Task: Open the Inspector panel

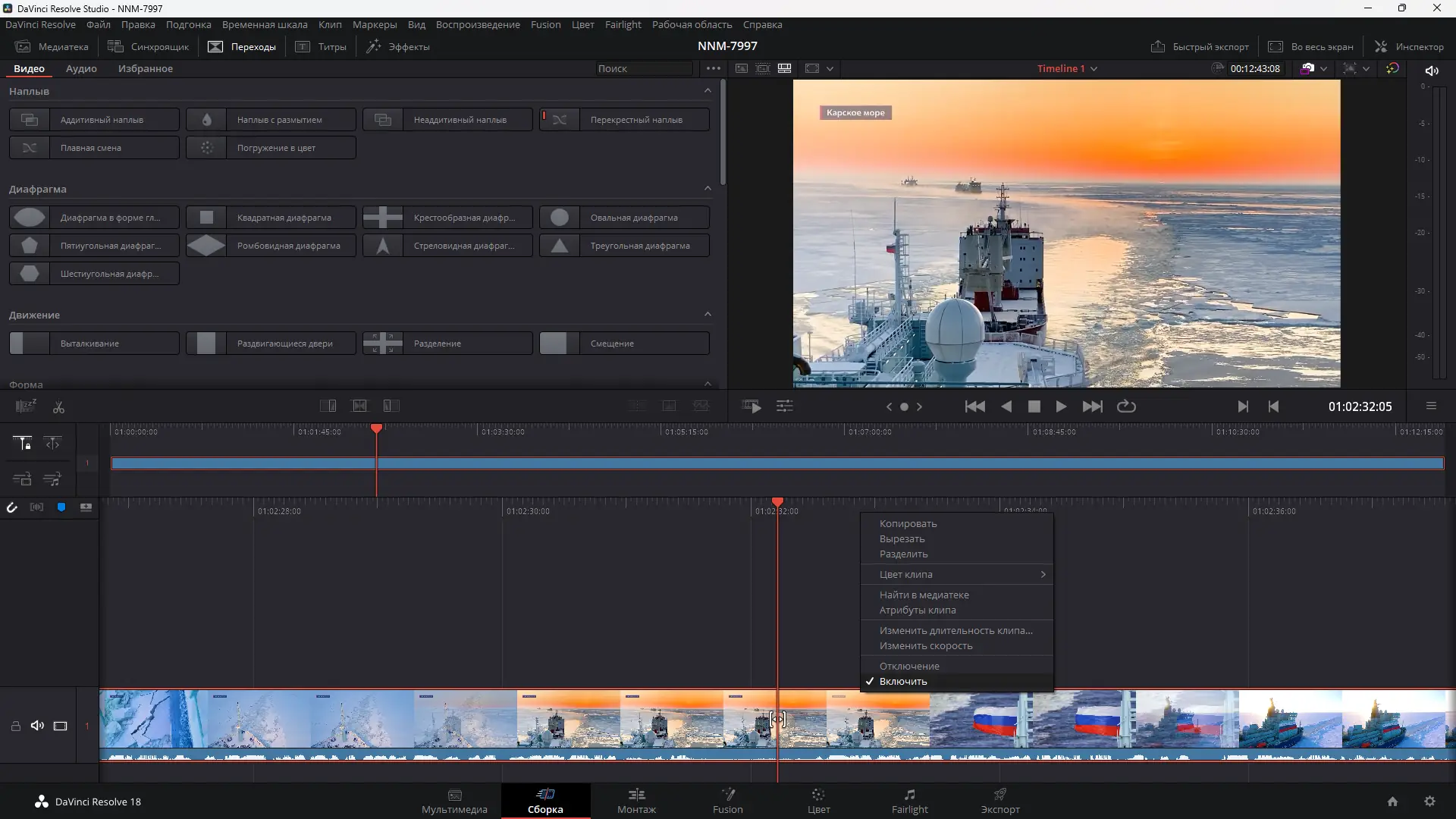Action: click(1410, 46)
